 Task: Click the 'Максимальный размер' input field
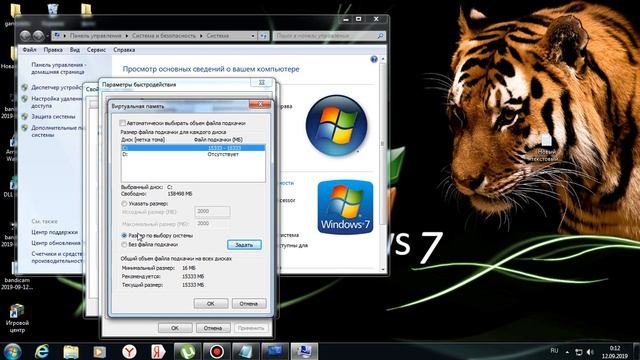212,224
